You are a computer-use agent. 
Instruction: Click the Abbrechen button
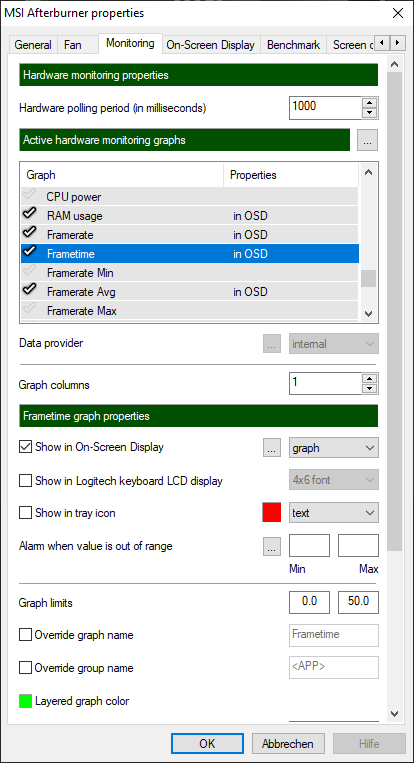(288, 744)
